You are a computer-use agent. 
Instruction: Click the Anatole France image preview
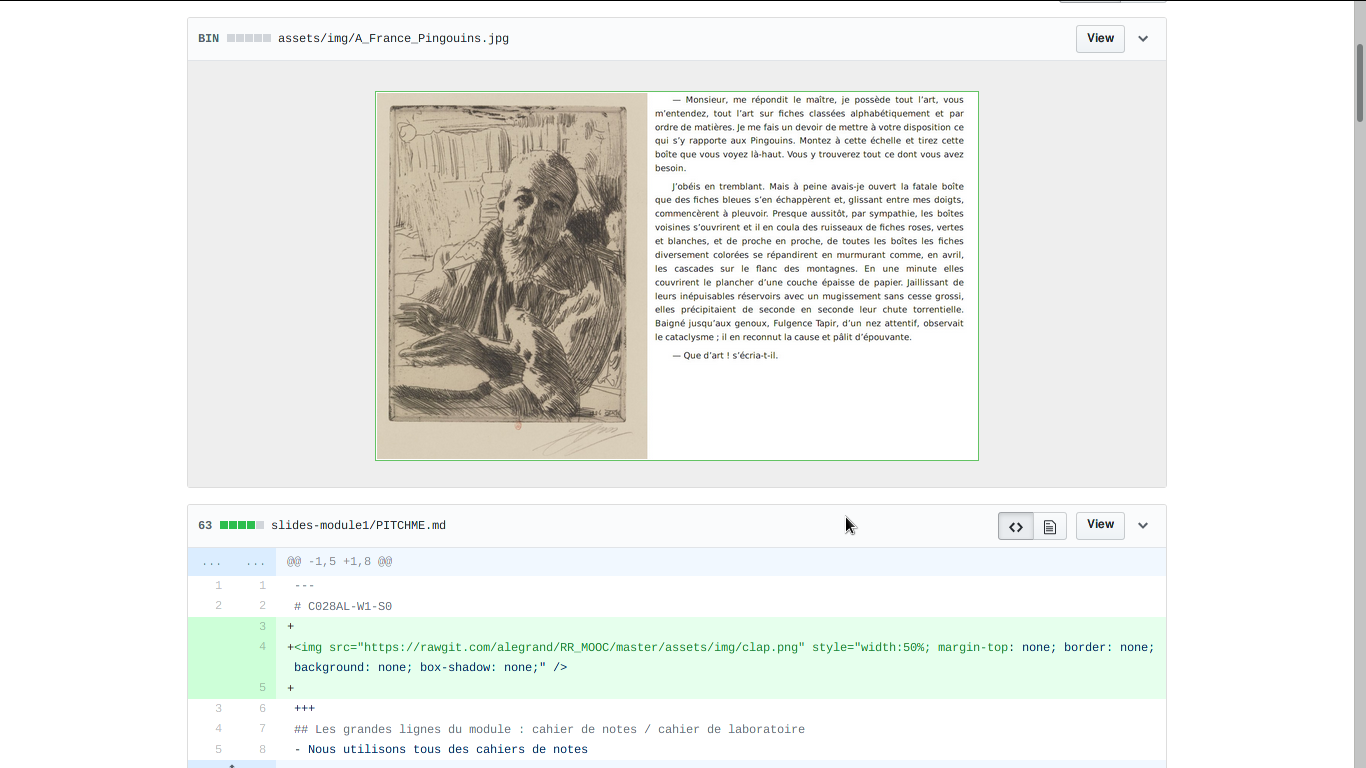point(676,276)
